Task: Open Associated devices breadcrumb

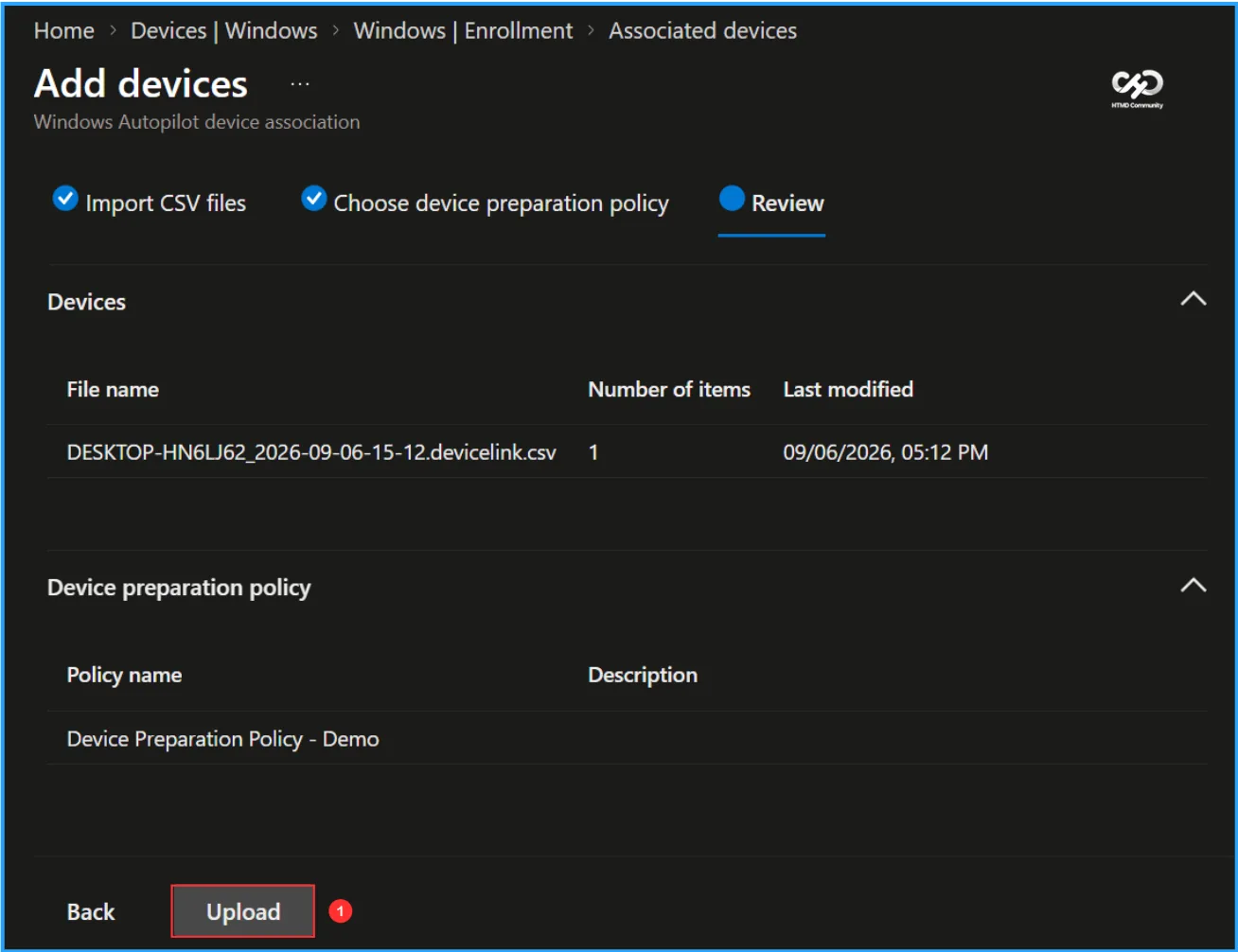Action: click(x=702, y=31)
